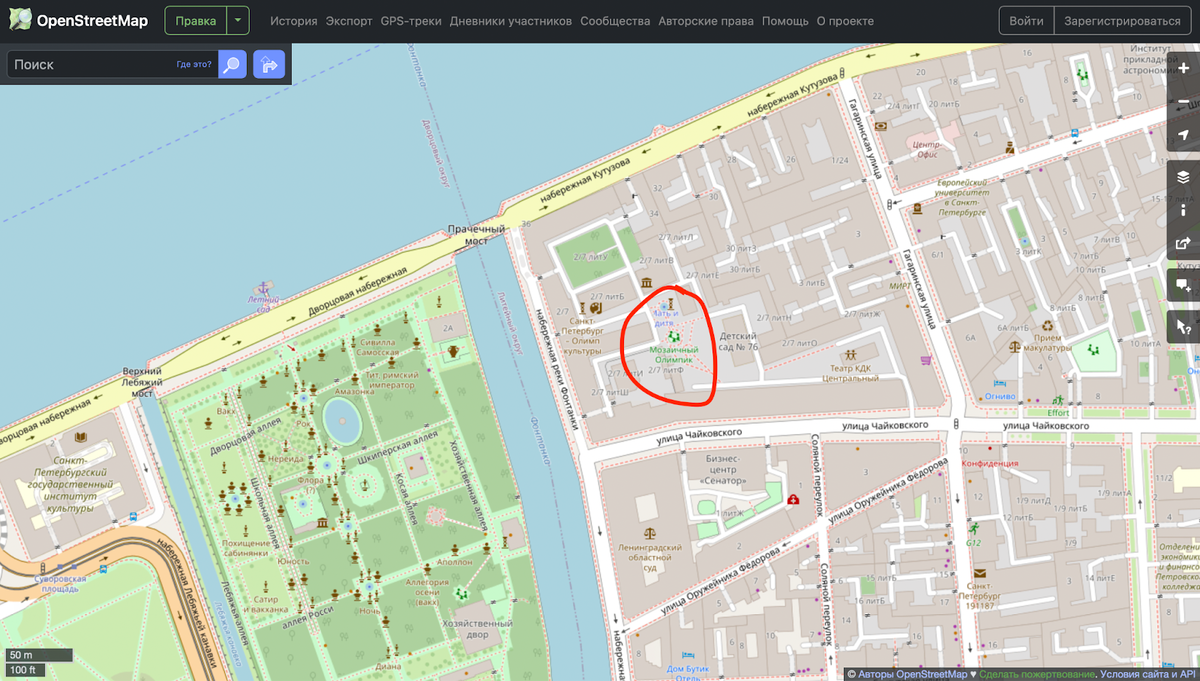Viewport: 1200px width, 681px height.
Task: Open the История menu item
Action: (x=293, y=21)
